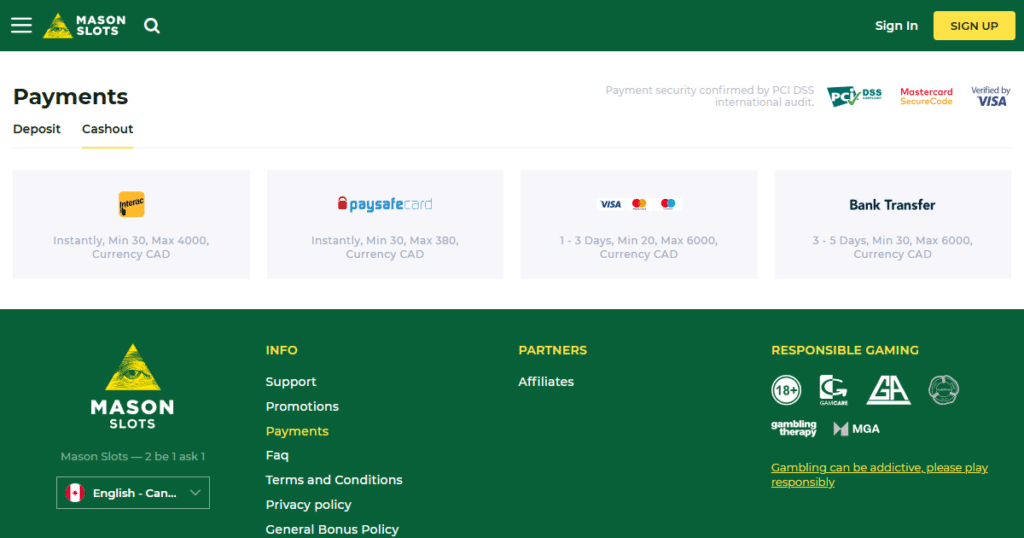Switch to the Cashout tab
This screenshot has height=538, width=1024.
107,129
